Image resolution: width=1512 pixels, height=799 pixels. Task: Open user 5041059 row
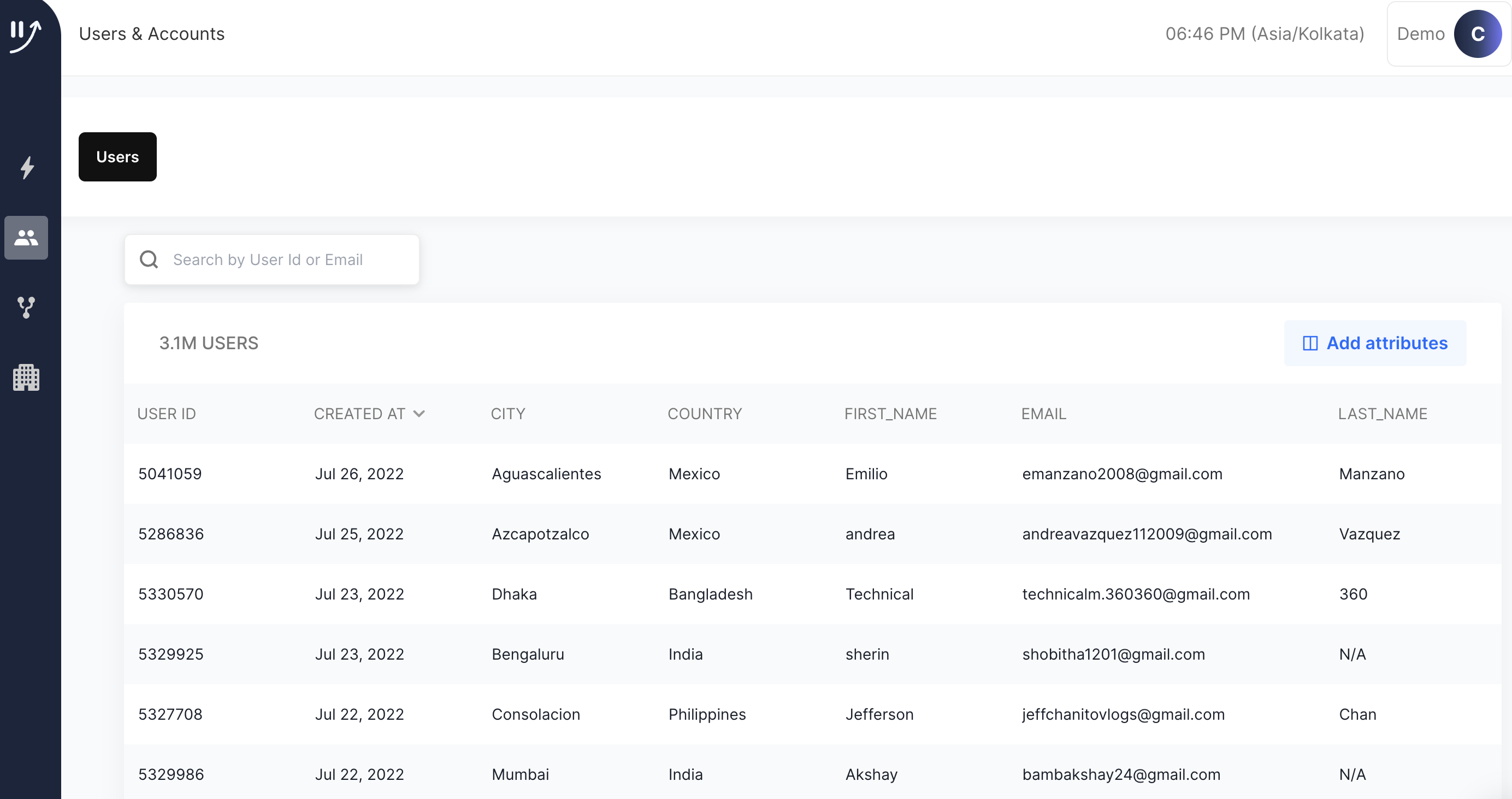tap(170, 474)
